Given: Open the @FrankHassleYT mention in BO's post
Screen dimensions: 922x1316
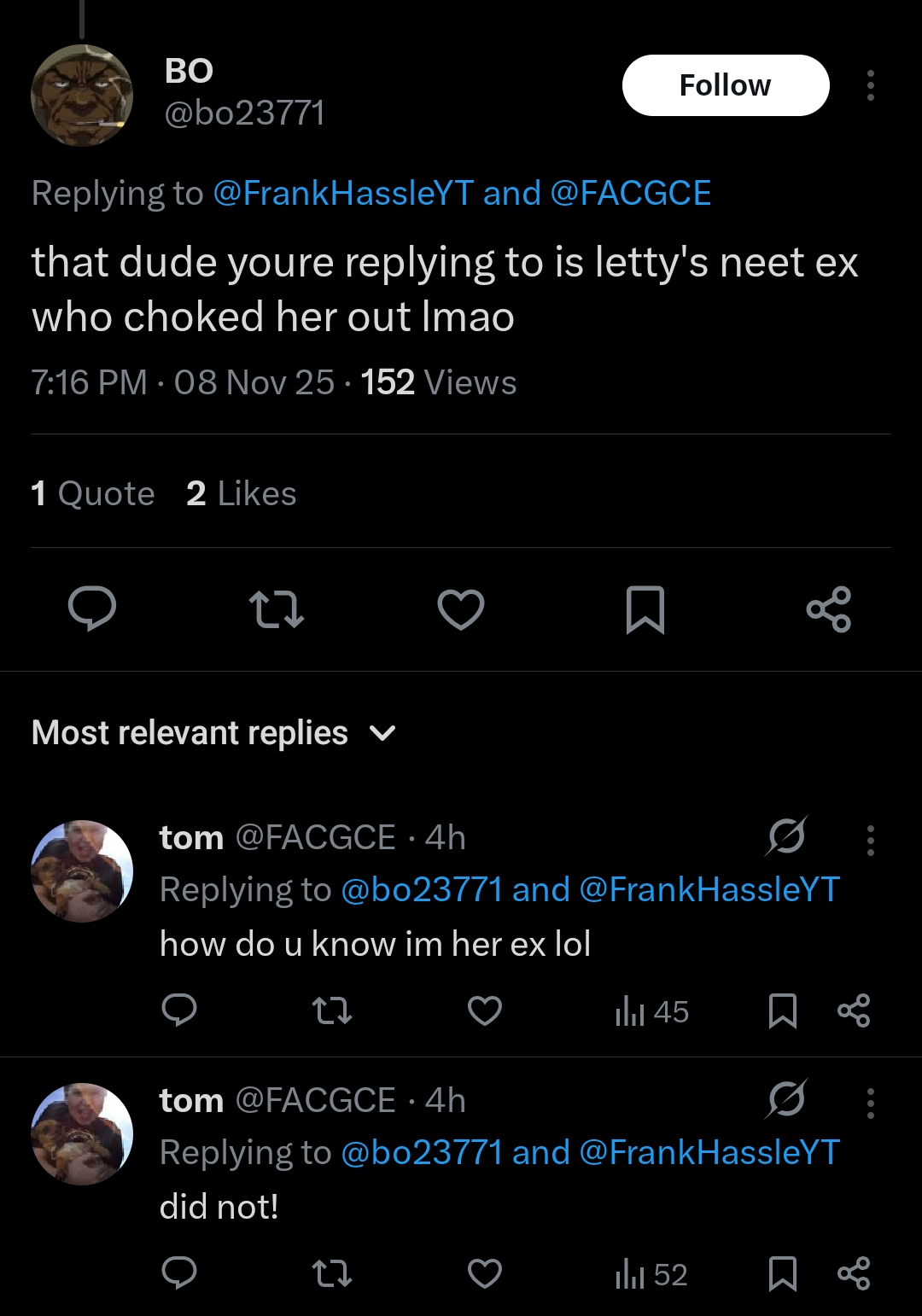Looking at the screenshot, I should click(x=342, y=193).
